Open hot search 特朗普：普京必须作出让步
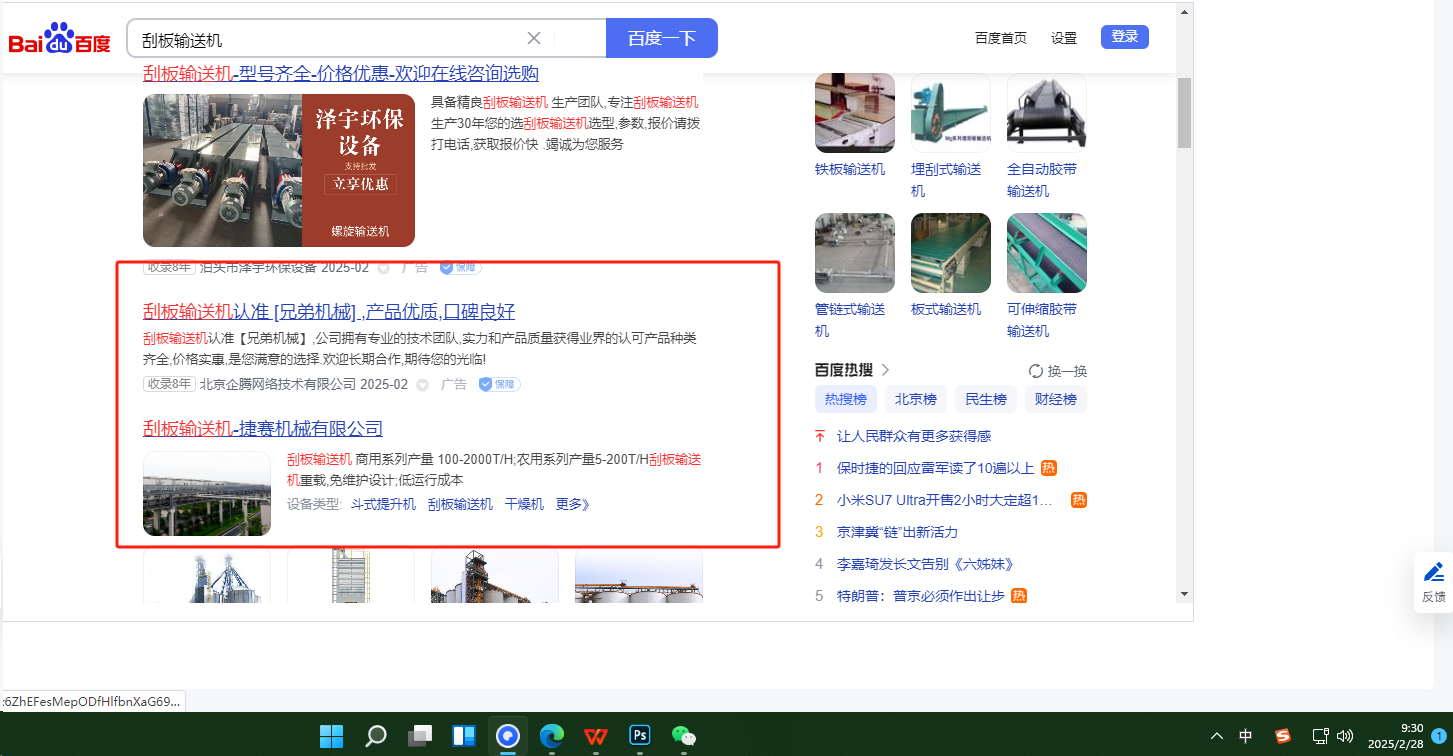 click(921, 596)
